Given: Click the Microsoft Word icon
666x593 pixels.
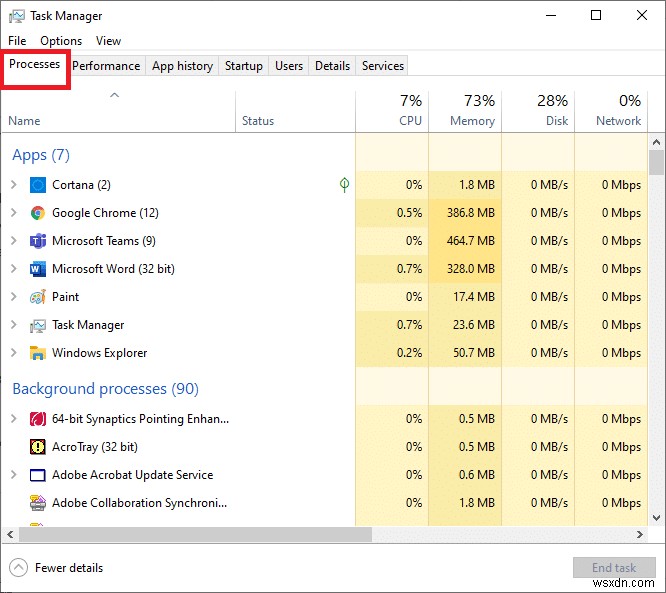Looking at the screenshot, I should (x=38, y=269).
